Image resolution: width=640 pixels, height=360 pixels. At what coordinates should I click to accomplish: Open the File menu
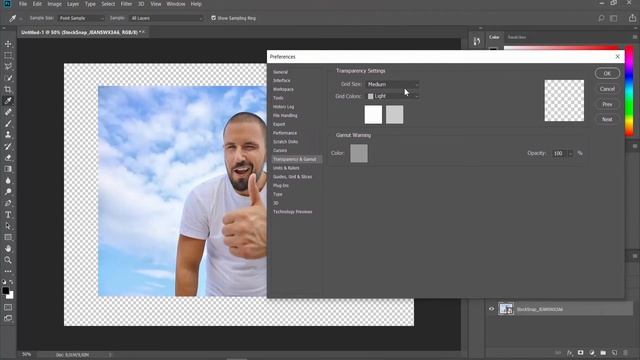click(x=23, y=4)
